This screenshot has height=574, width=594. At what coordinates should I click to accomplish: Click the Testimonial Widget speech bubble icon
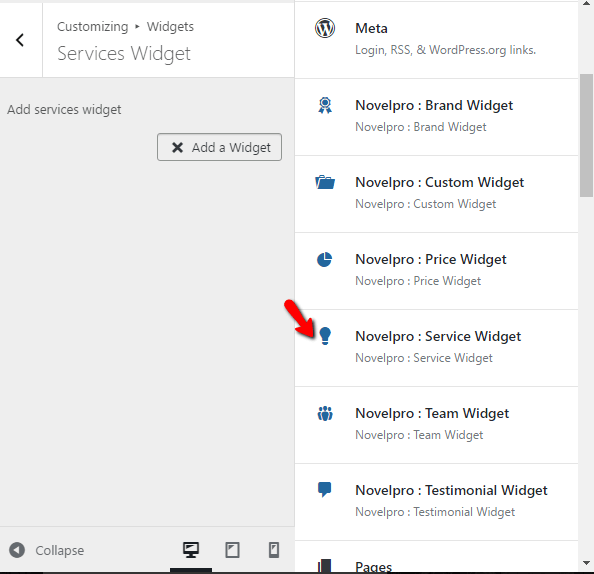tap(324, 490)
